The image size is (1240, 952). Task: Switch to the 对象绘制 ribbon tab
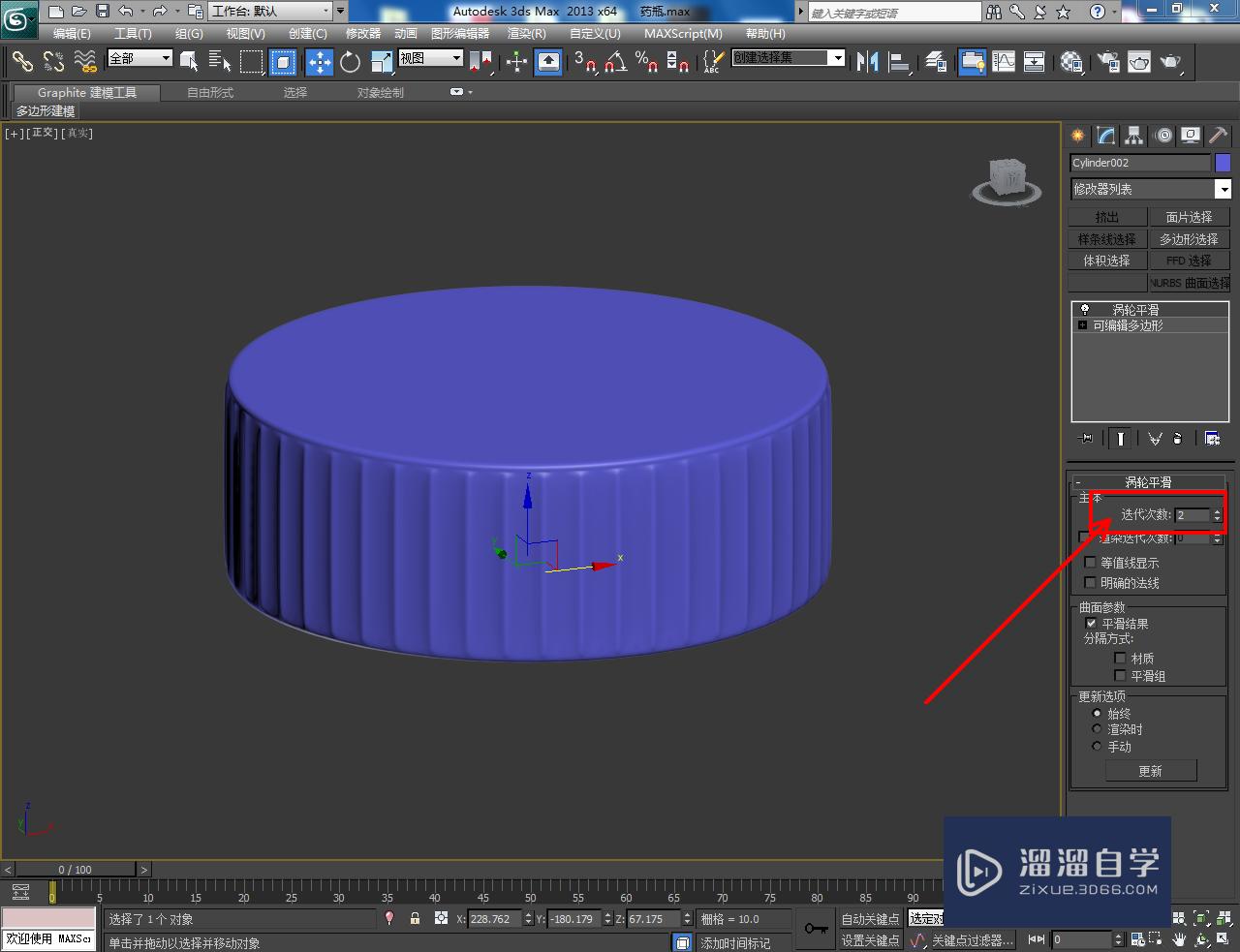point(381,93)
